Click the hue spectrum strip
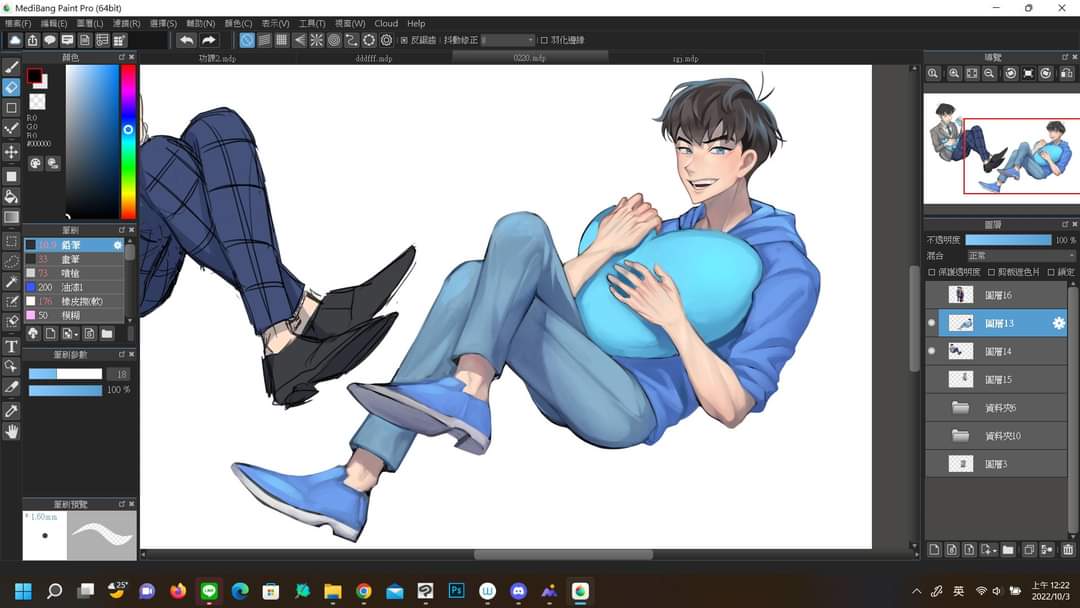 128,142
